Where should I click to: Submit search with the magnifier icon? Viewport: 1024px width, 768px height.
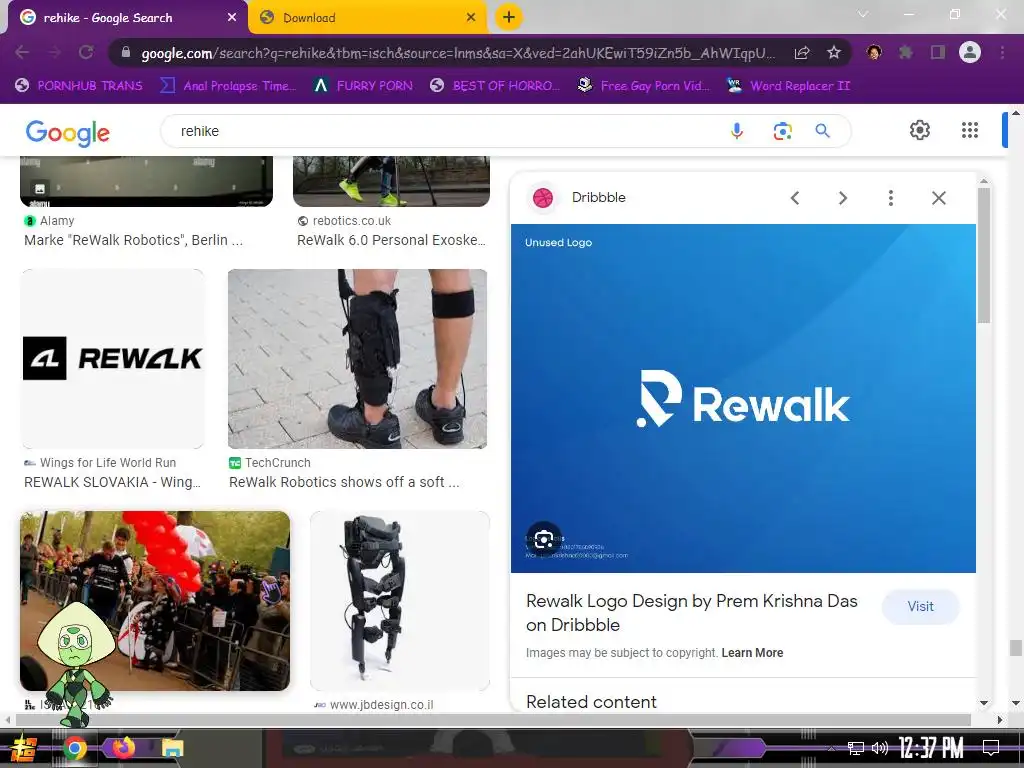(823, 131)
